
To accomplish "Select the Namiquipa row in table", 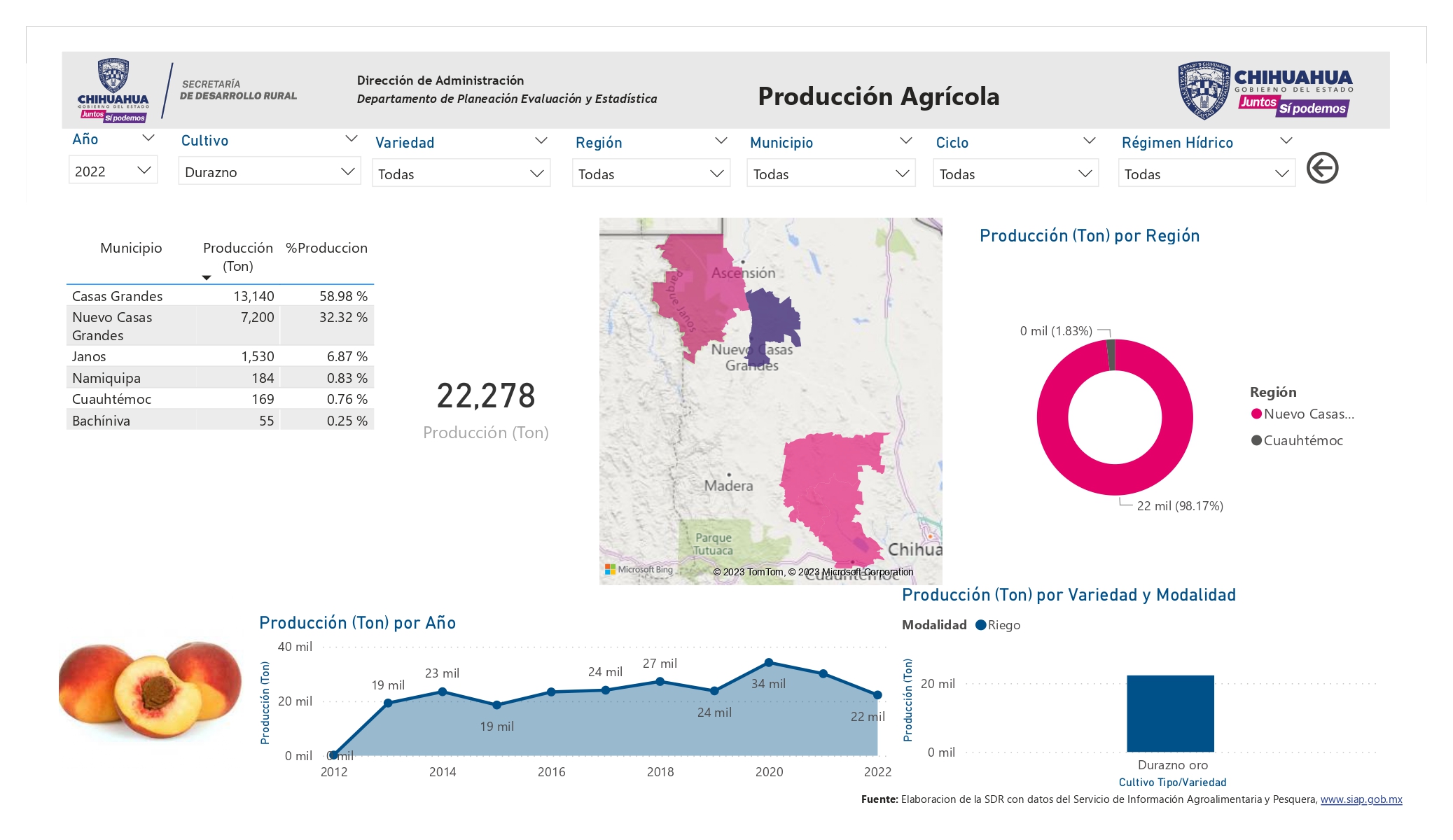I will 220,378.
